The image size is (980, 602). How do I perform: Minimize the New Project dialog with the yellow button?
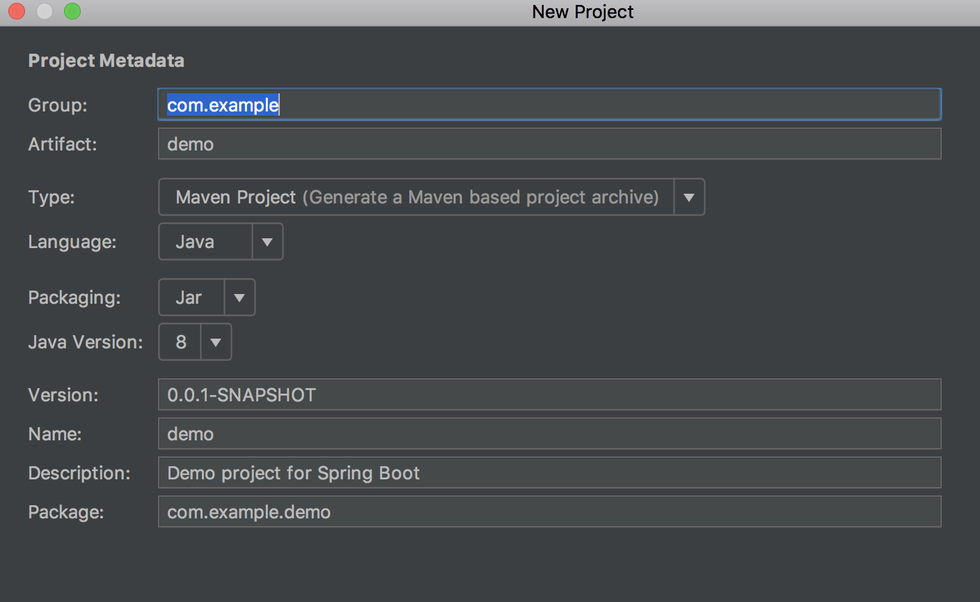click(44, 12)
